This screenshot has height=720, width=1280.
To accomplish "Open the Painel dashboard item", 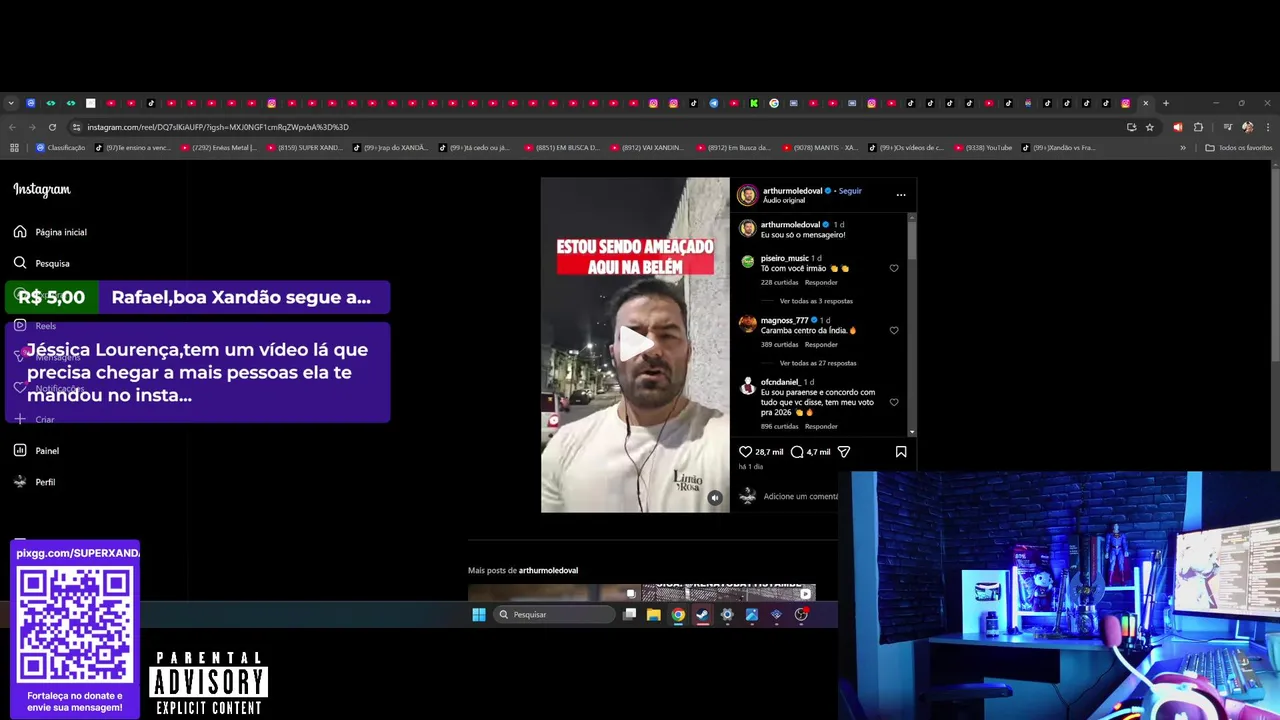I will [36, 451].
